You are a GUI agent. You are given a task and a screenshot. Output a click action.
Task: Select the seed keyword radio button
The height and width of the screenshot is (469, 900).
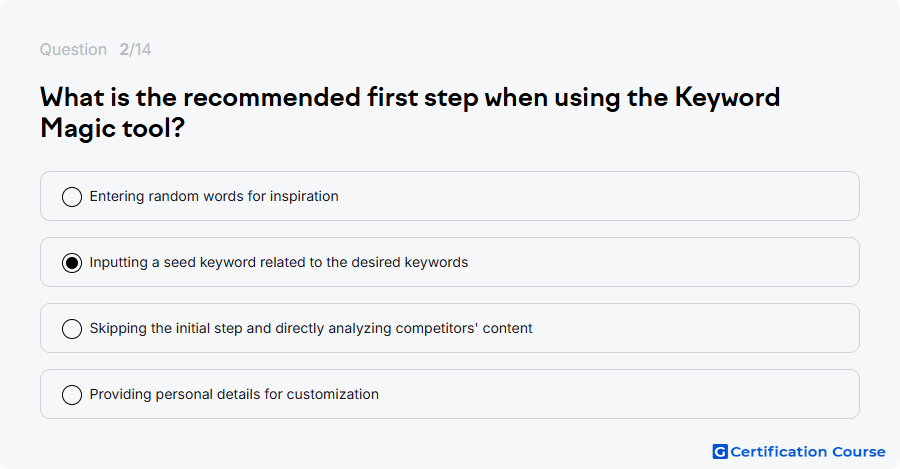(72, 262)
